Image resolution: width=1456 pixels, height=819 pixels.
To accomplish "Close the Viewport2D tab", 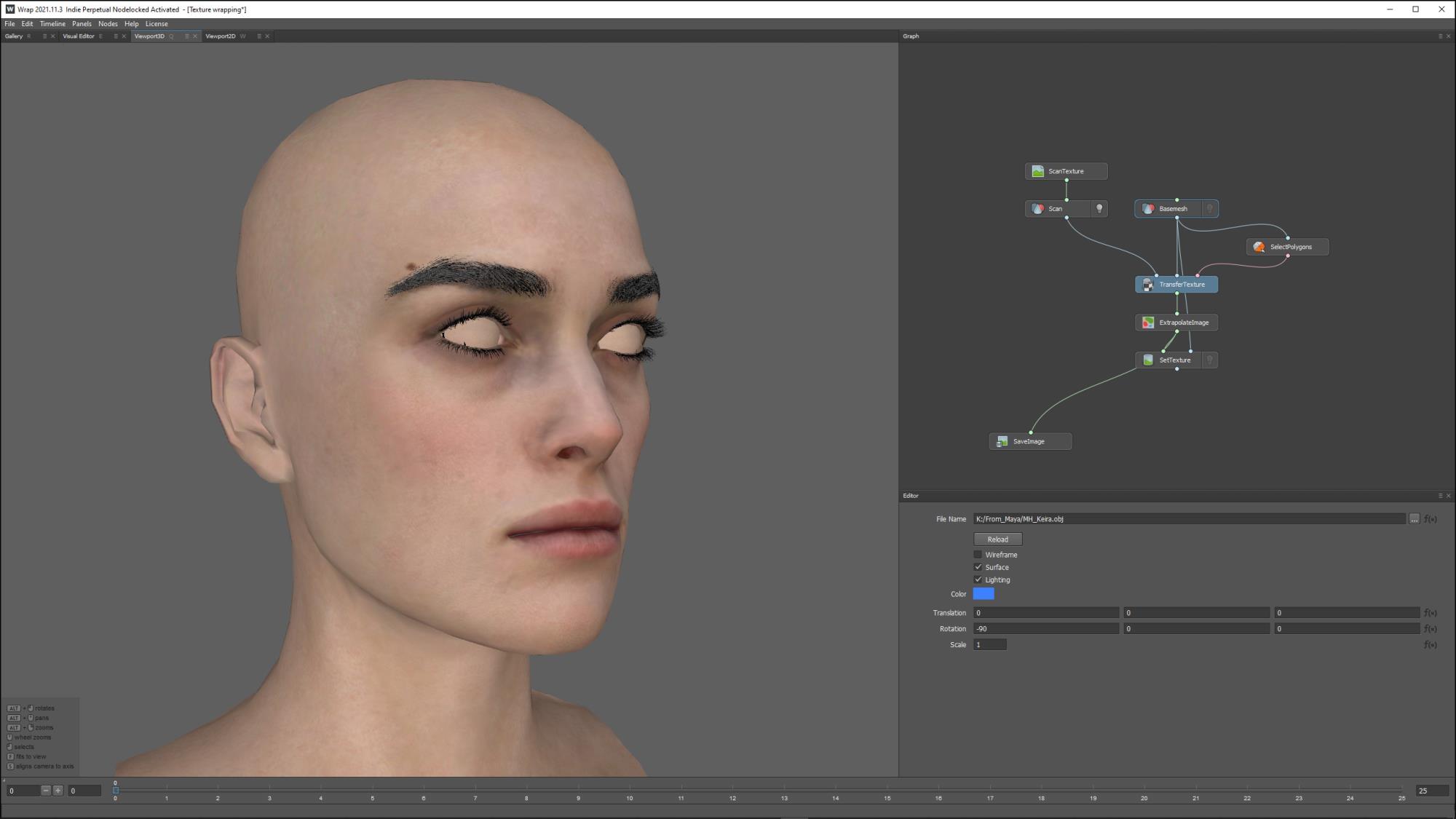I will coord(267,36).
